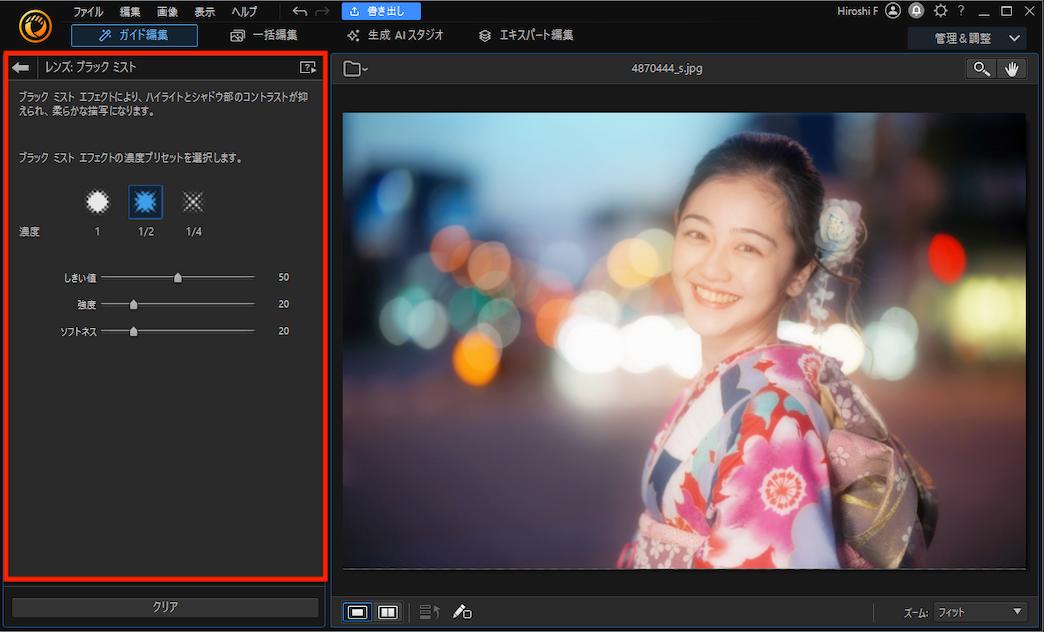Switch to the ガイド編集 tab
Image resolution: width=1044 pixels, height=632 pixels.
pyautogui.click(x=134, y=35)
